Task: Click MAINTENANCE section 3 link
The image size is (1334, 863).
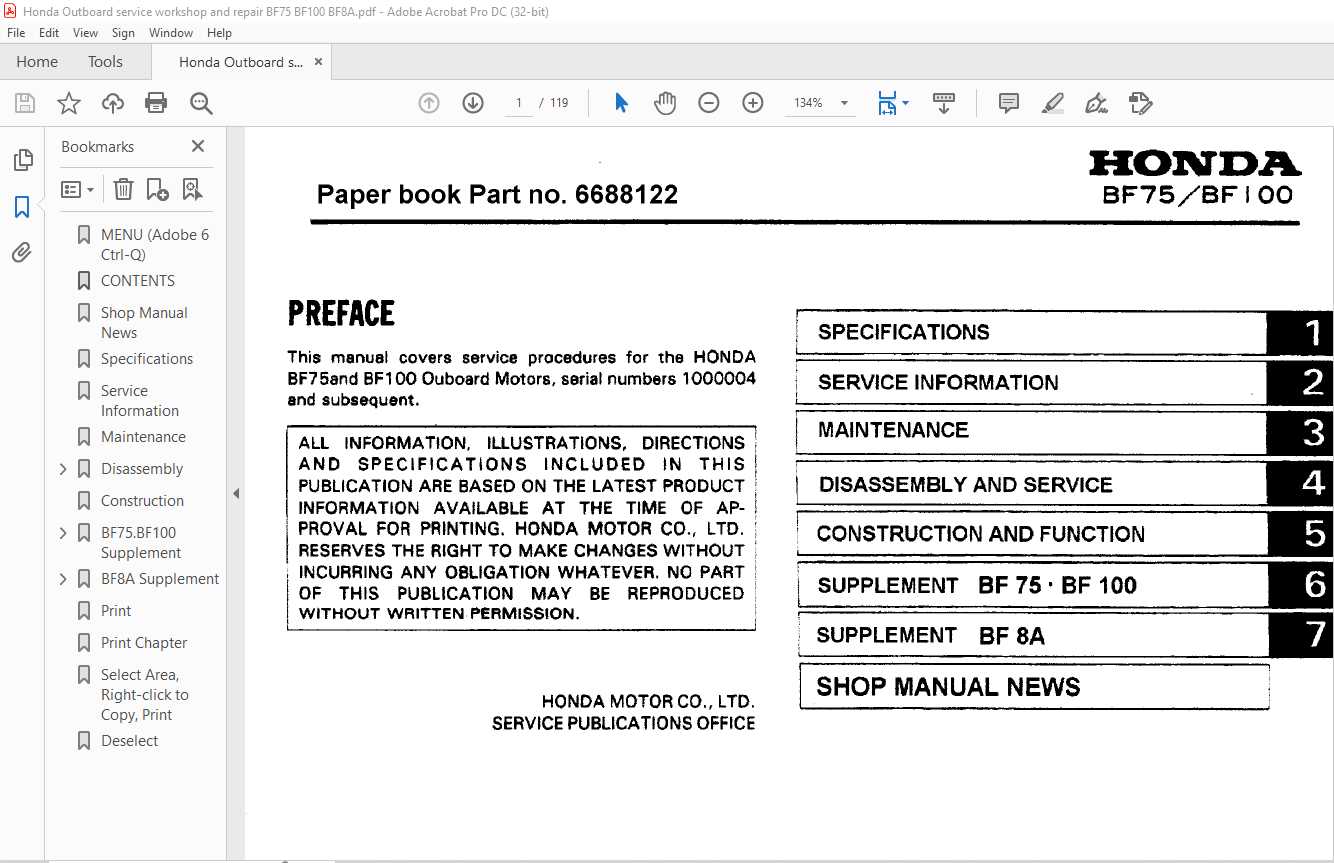Action: [1064, 431]
